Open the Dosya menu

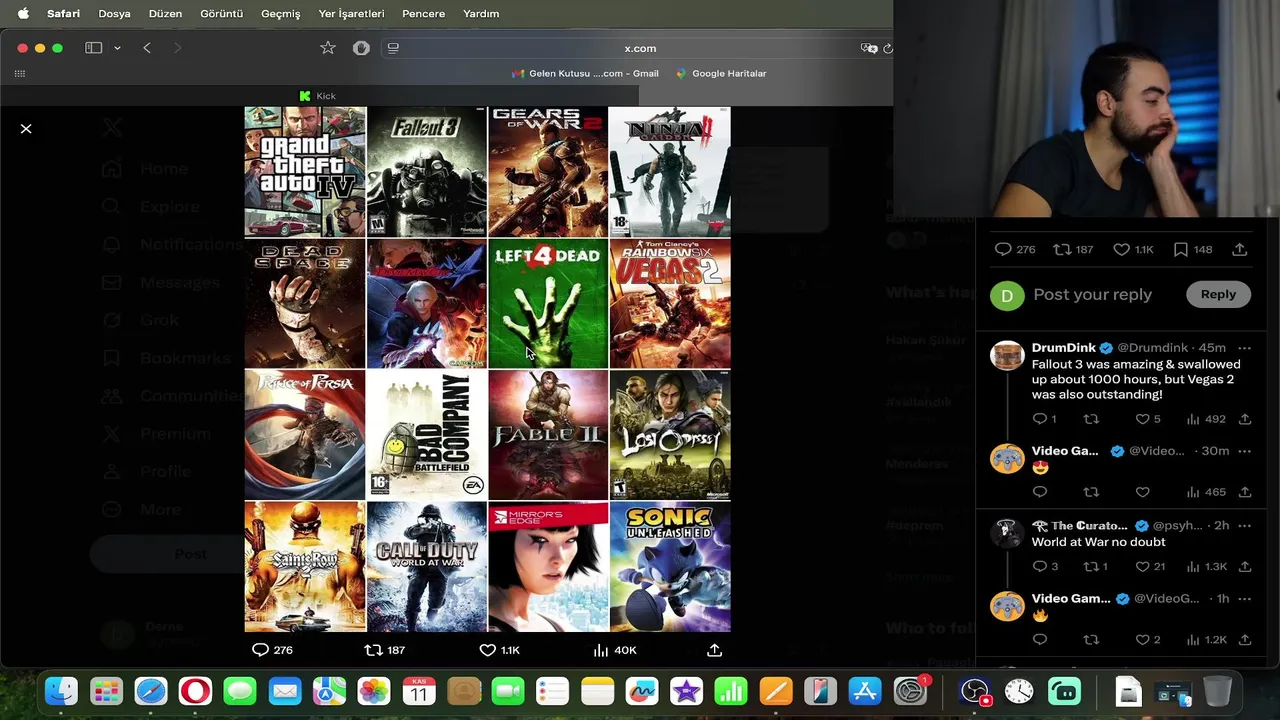tap(114, 13)
